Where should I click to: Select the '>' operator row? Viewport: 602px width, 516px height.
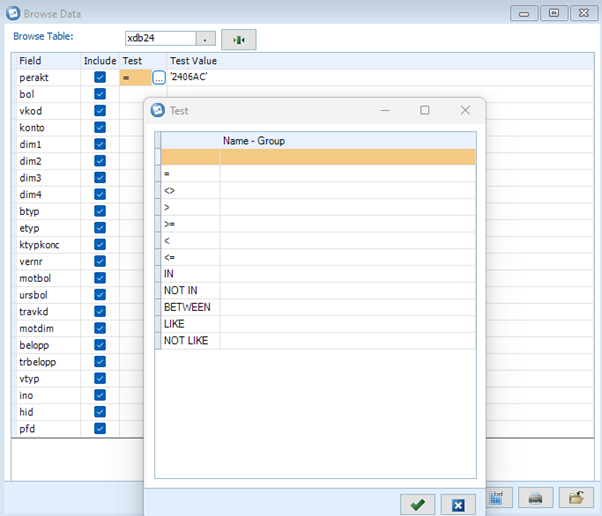(x=318, y=207)
